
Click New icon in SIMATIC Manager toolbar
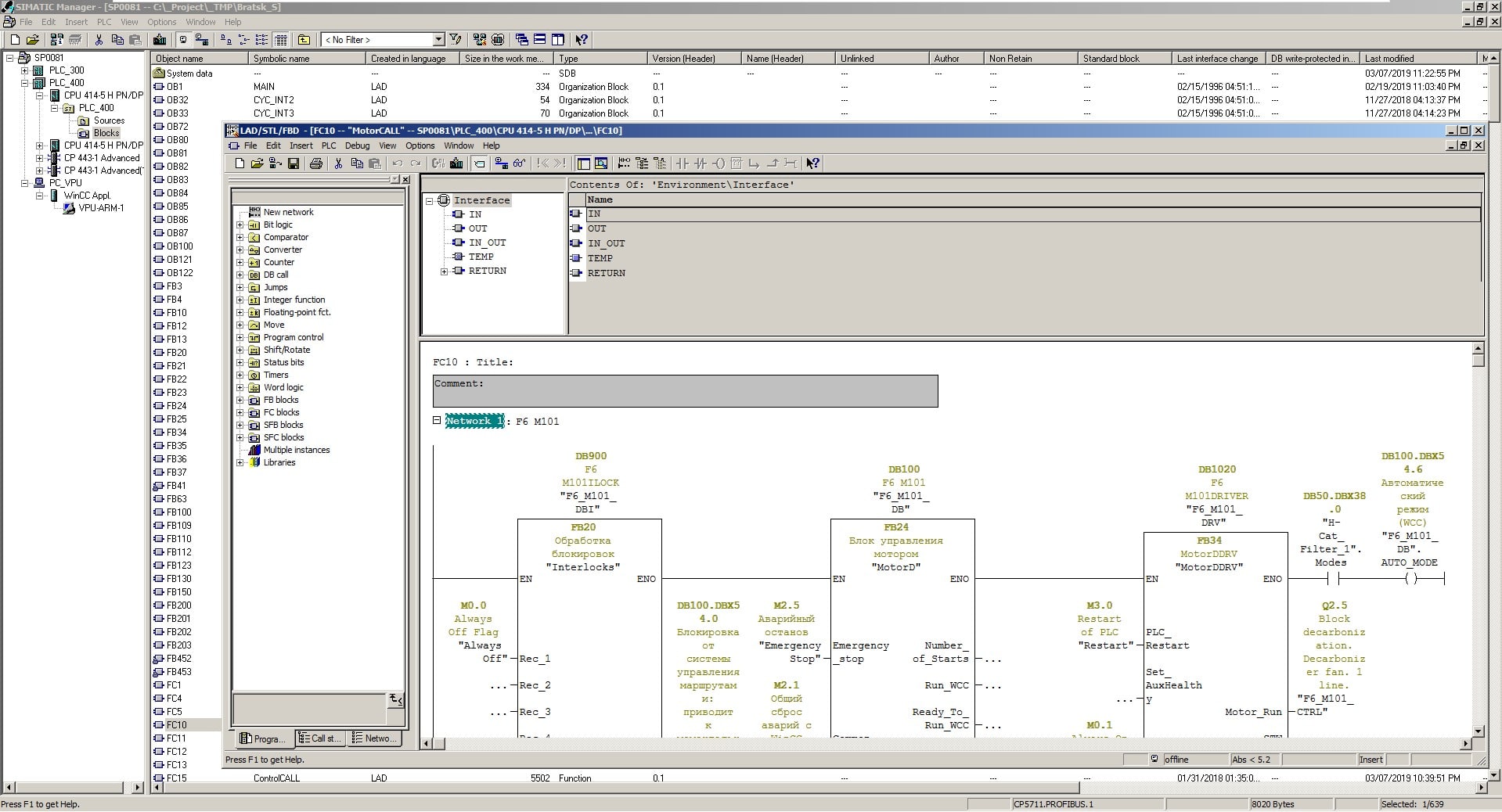click(x=15, y=40)
